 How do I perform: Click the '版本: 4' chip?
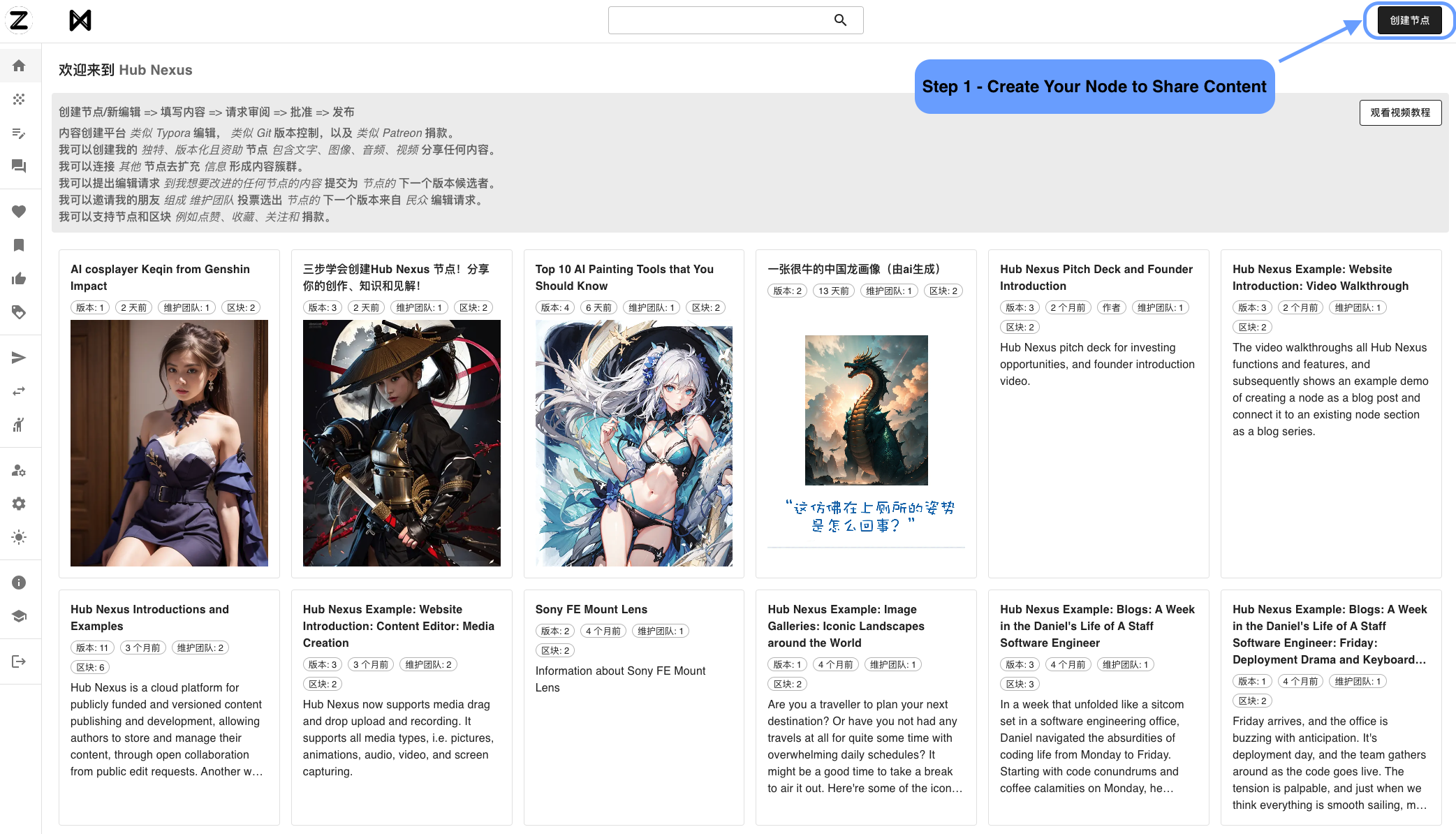pos(555,307)
